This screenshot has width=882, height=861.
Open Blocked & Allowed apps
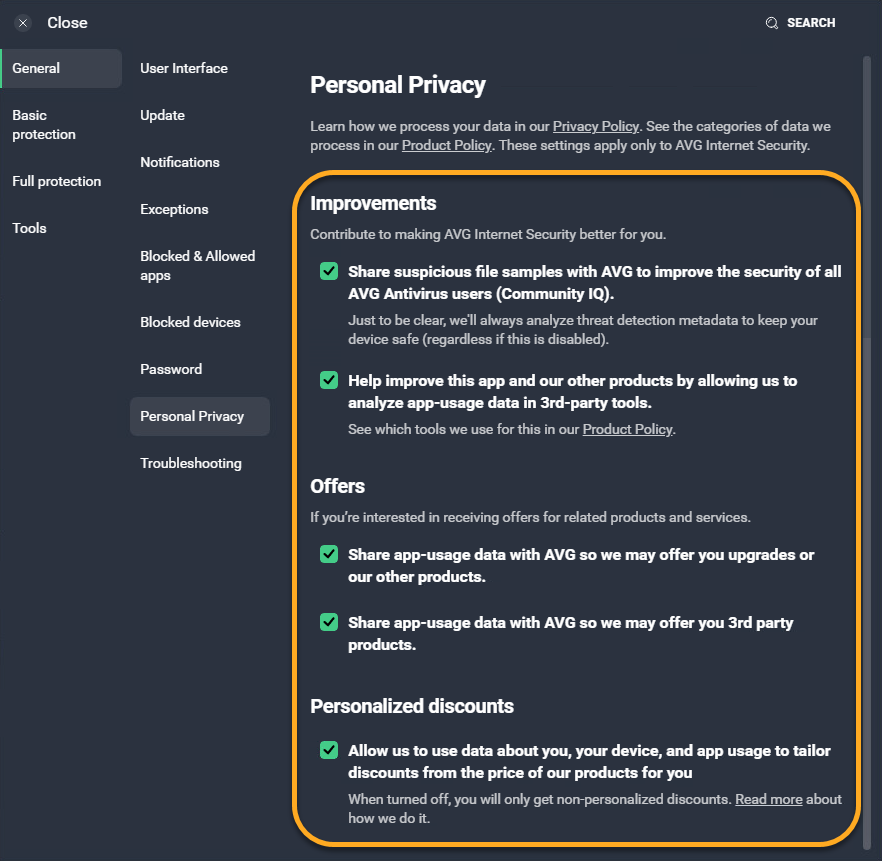[198, 266]
